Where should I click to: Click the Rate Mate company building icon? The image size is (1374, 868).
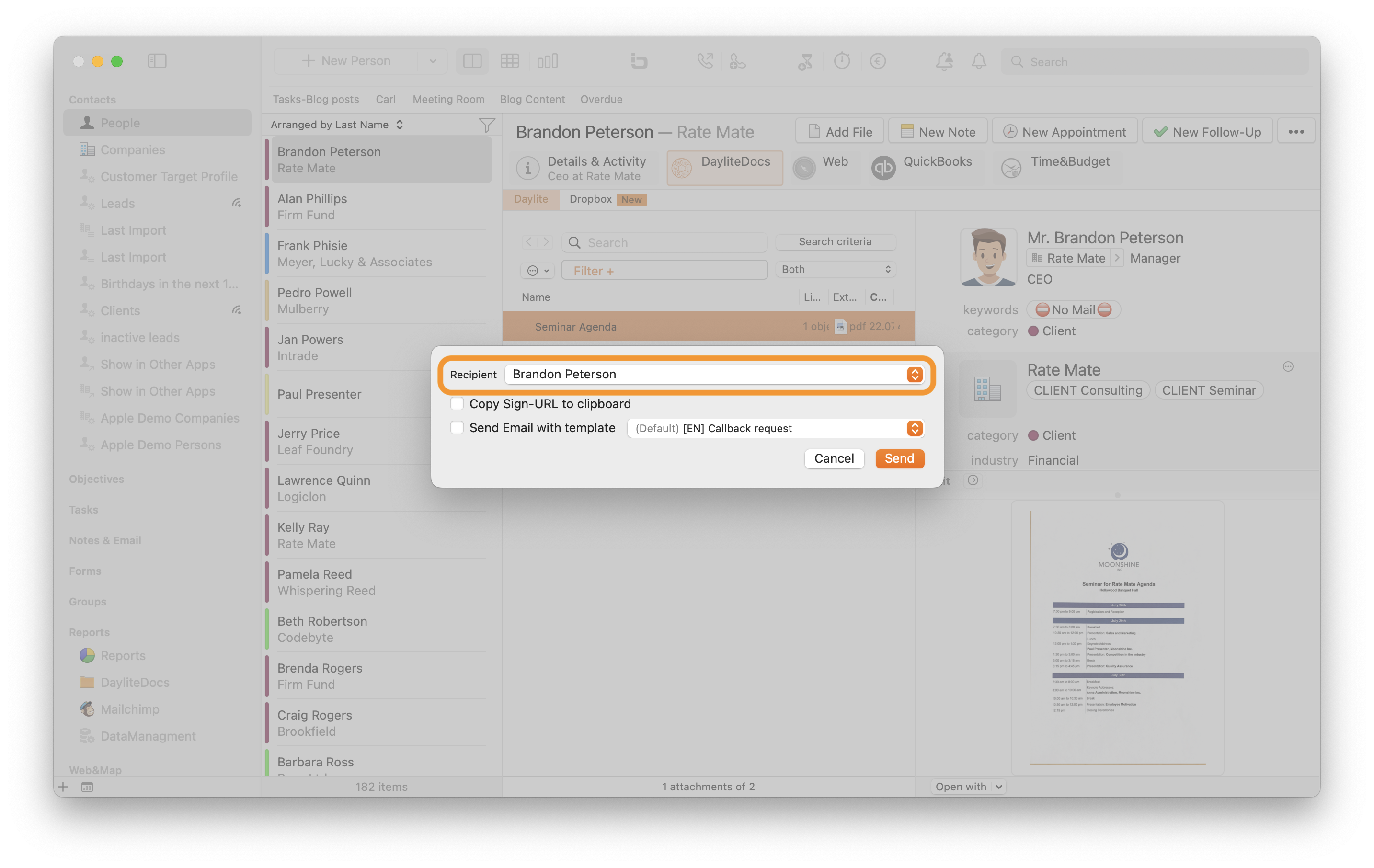tap(988, 388)
